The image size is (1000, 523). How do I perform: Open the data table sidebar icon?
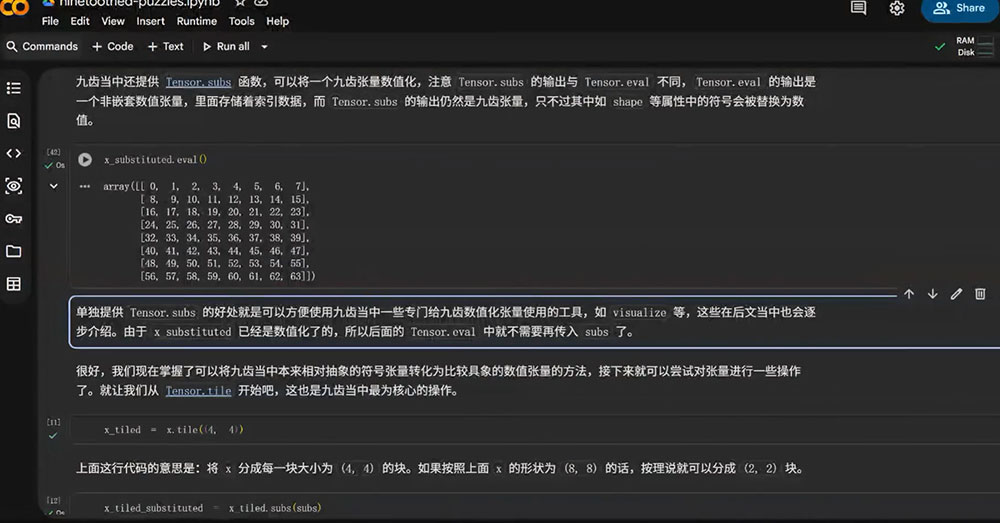coord(13,284)
